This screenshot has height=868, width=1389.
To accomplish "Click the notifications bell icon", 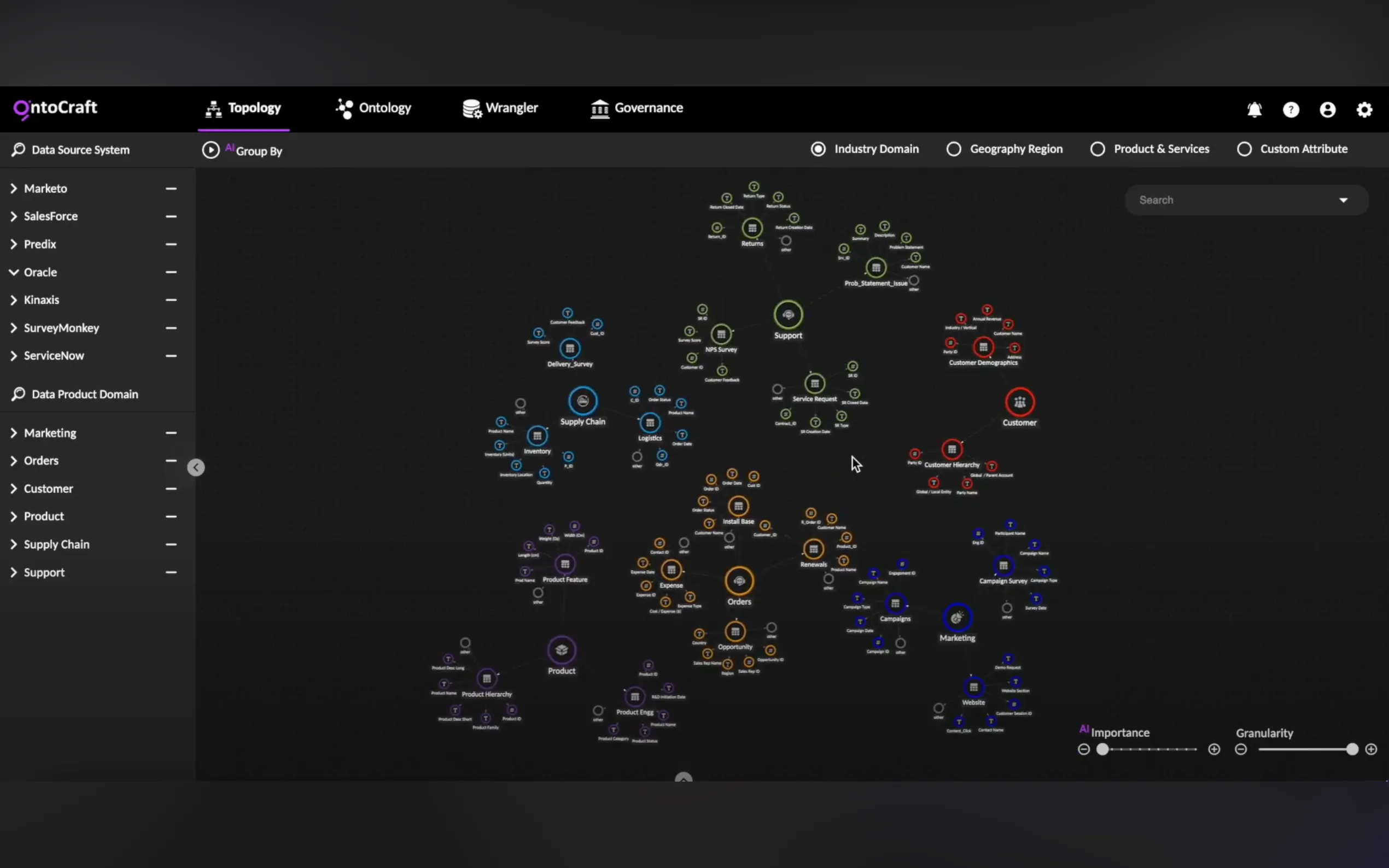I will tap(1254, 110).
